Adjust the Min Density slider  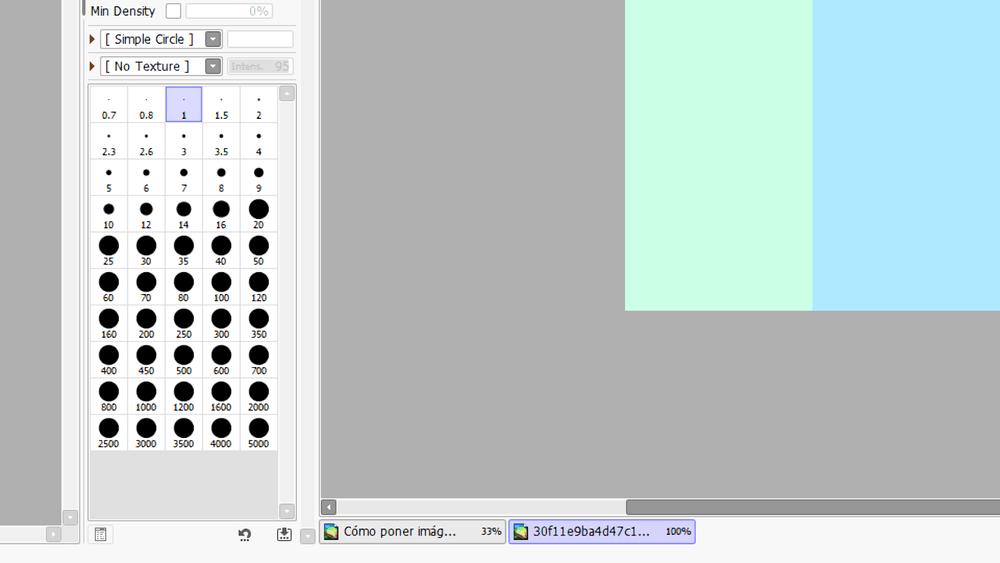click(229, 11)
